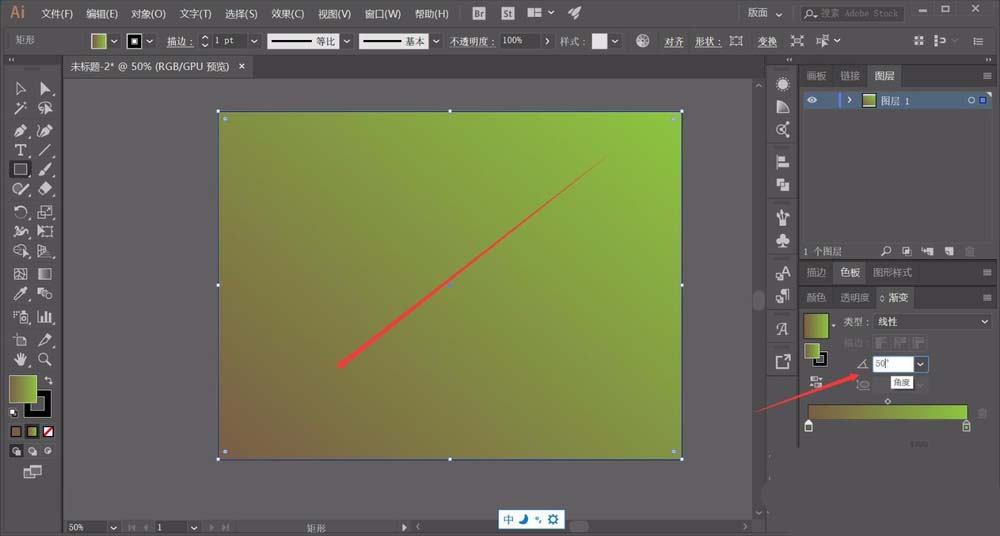Toggle visibility of 图层 1

(812, 100)
